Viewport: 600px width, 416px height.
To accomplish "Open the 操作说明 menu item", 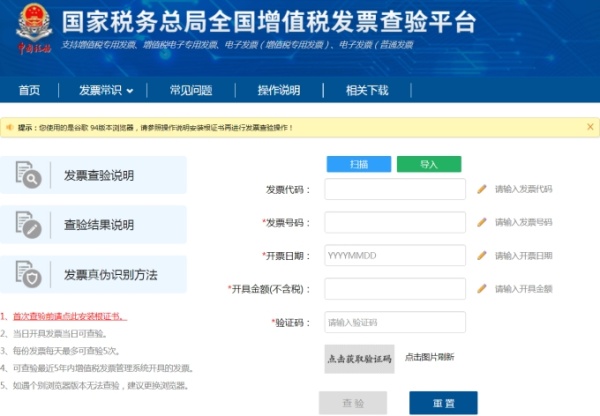I will pos(279,90).
